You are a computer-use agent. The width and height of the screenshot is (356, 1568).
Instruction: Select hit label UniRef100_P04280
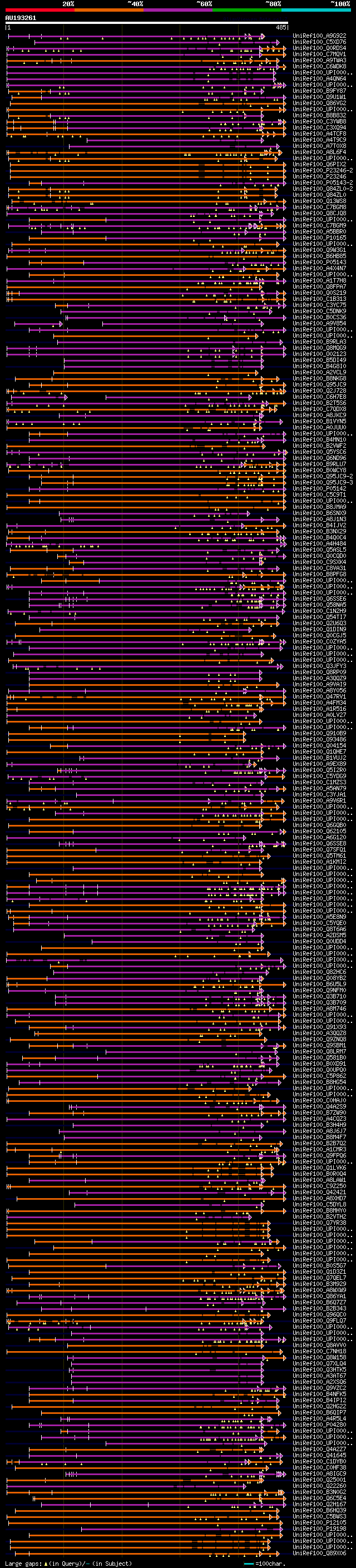[x=319, y=1424]
